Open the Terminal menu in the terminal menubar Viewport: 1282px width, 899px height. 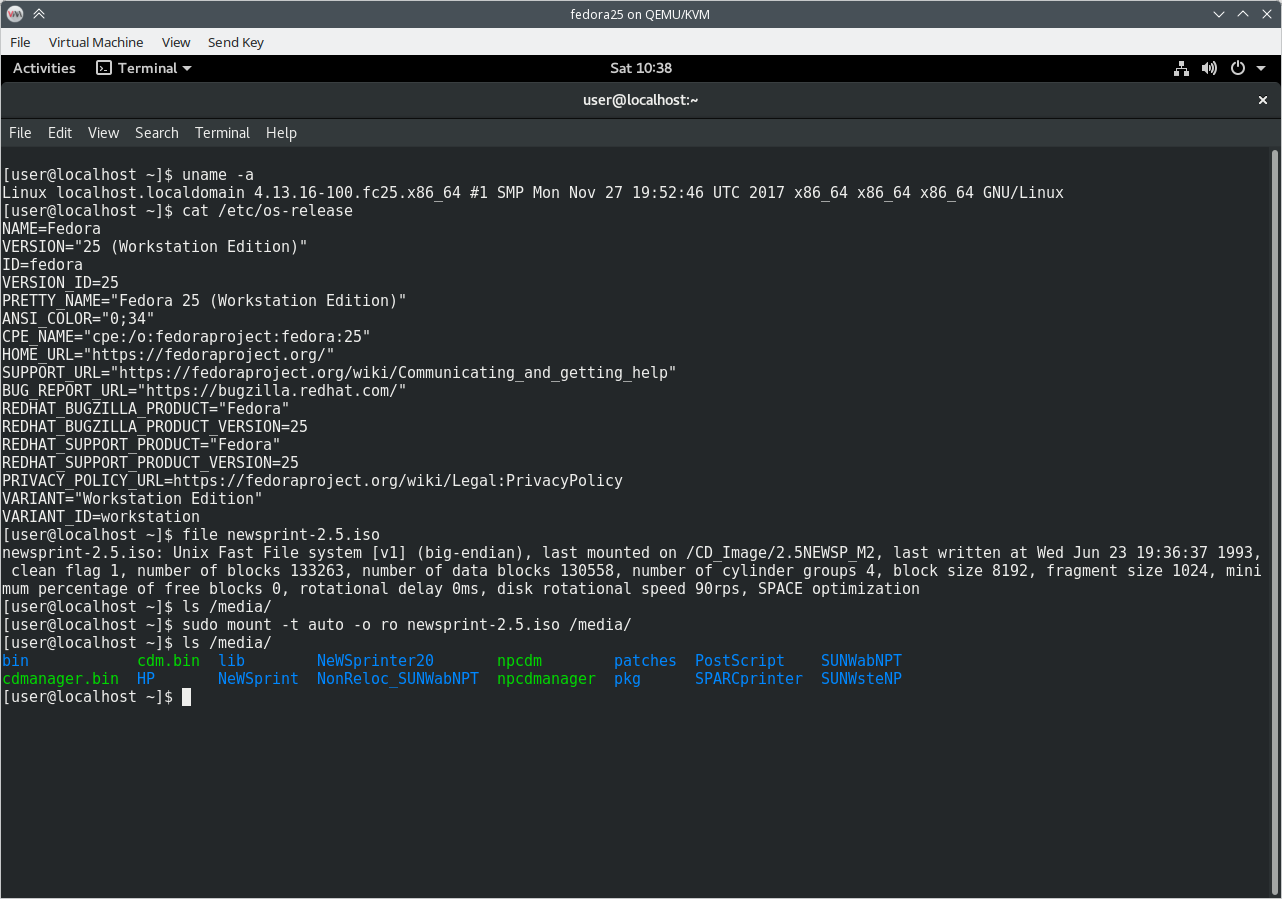click(x=222, y=133)
